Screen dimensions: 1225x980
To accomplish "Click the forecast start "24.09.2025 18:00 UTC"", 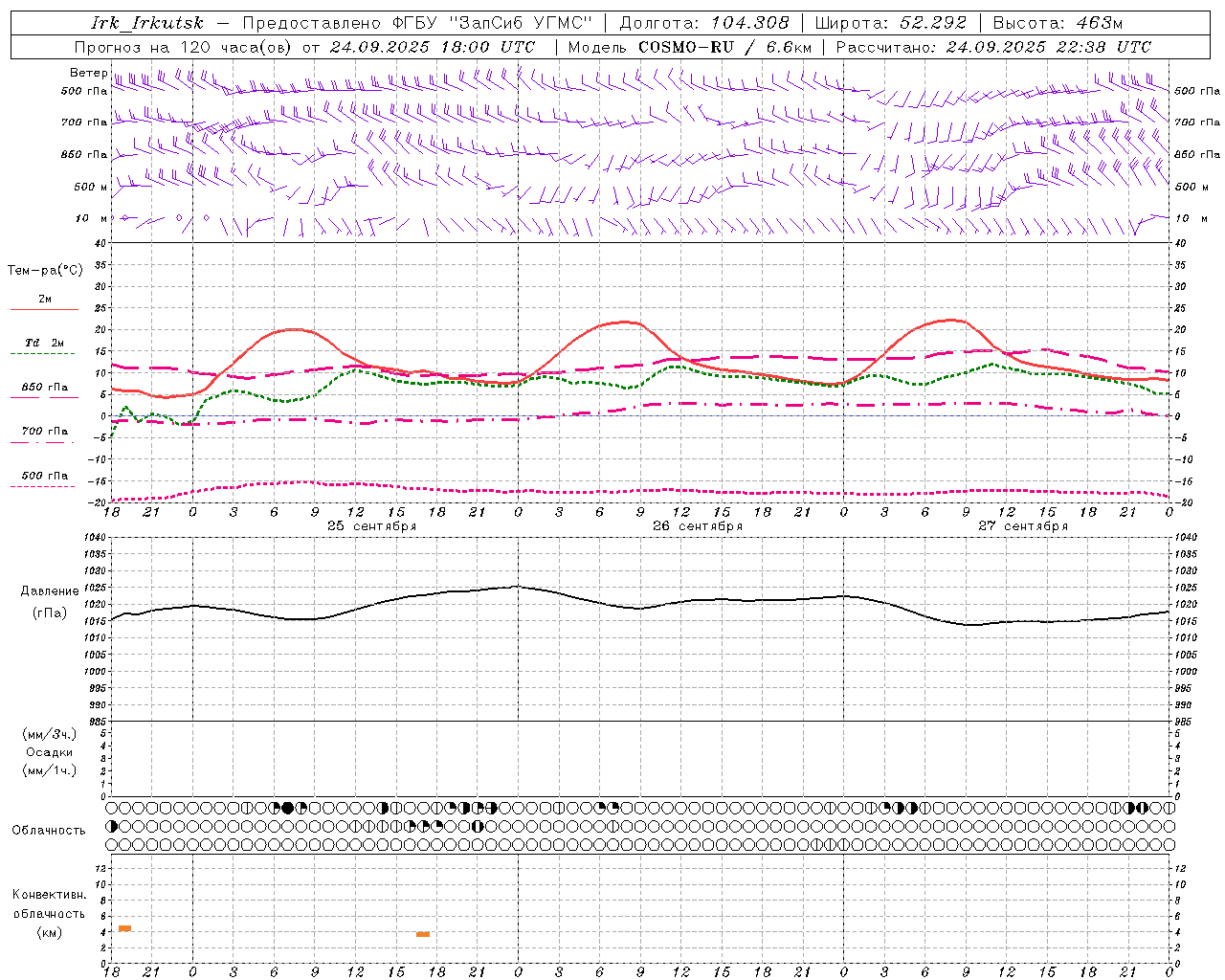I will pyautogui.click(x=433, y=47).
